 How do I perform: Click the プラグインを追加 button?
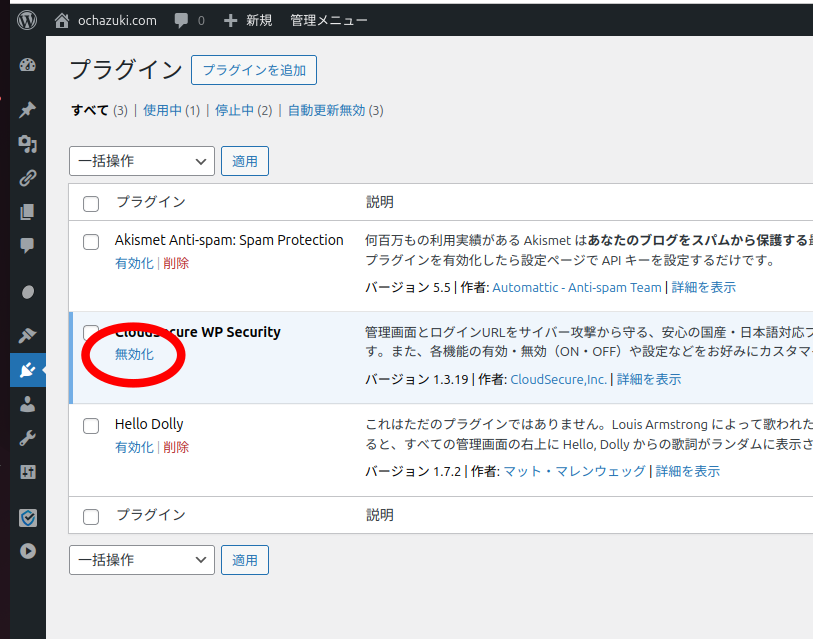[x=254, y=71]
